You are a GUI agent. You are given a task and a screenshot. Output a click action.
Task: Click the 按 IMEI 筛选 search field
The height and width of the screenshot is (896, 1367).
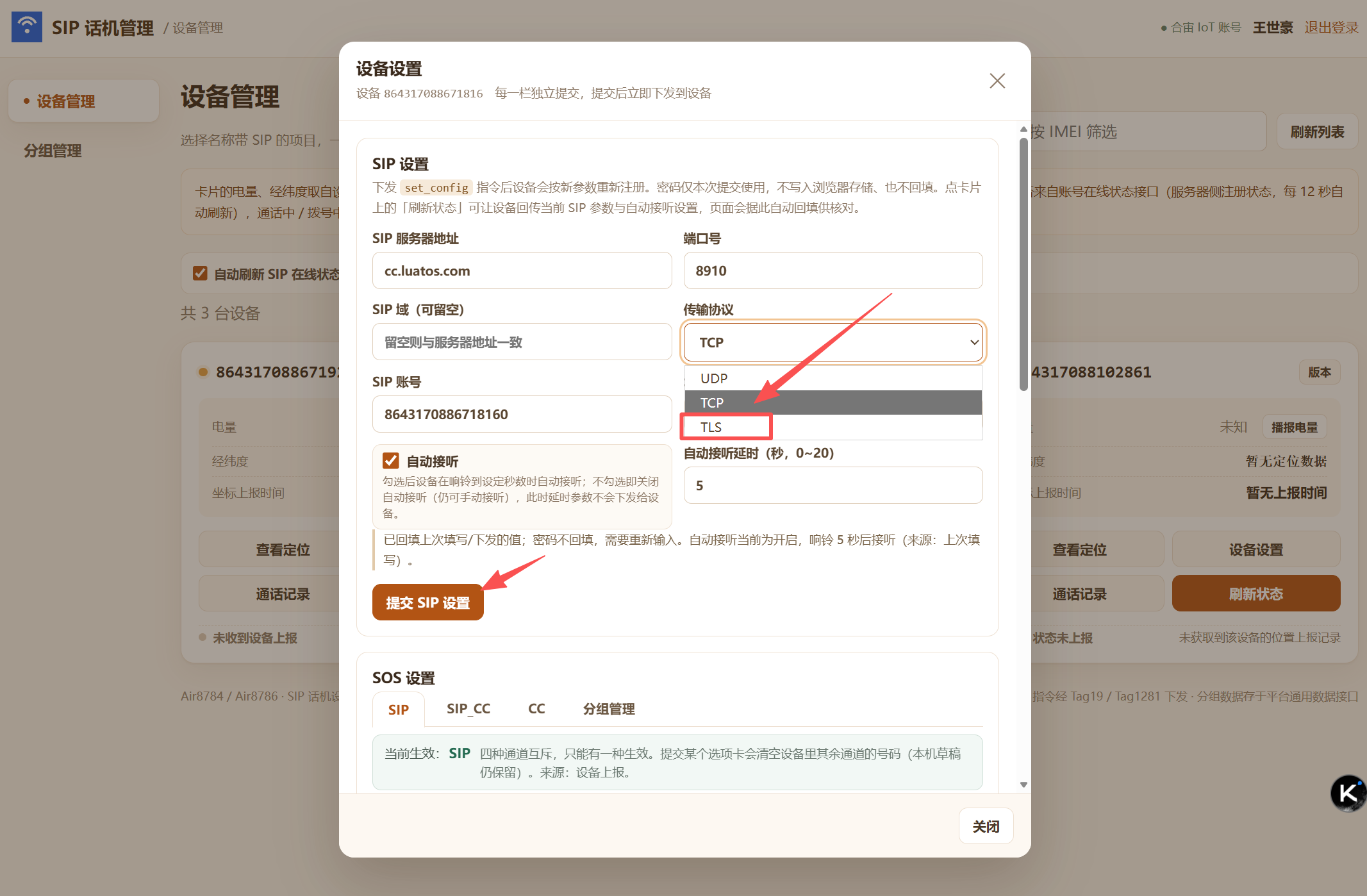[x=1147, y=132]
